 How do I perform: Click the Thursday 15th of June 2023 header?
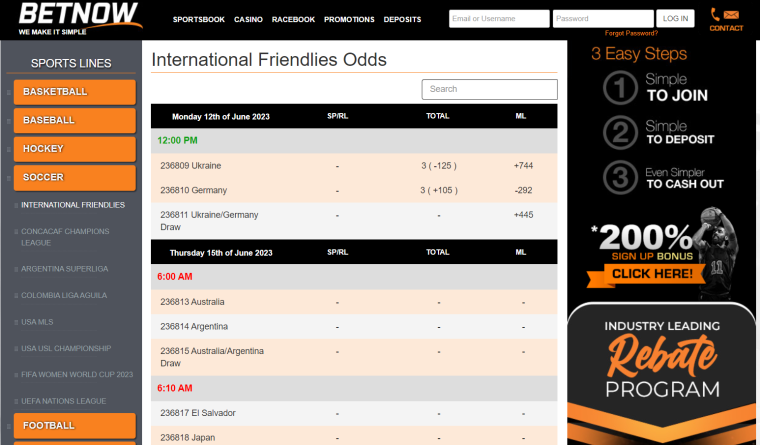pos(221,253)
